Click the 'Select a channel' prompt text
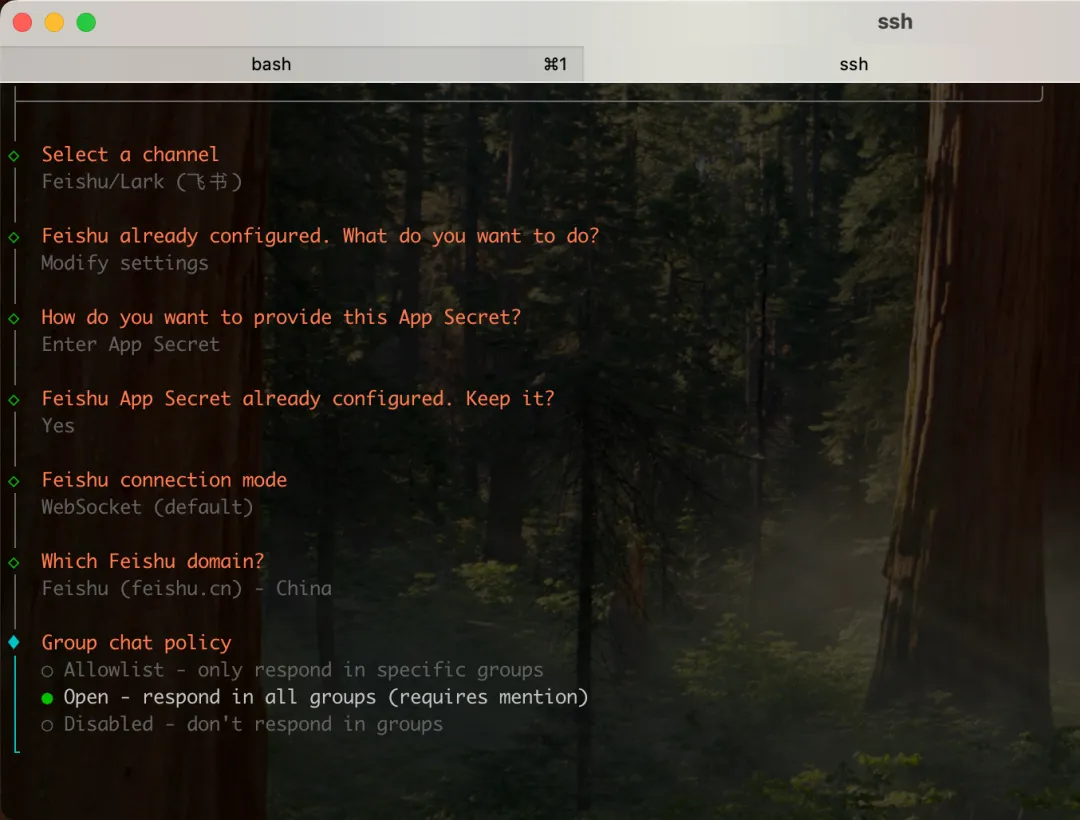 tap(130, 154)
